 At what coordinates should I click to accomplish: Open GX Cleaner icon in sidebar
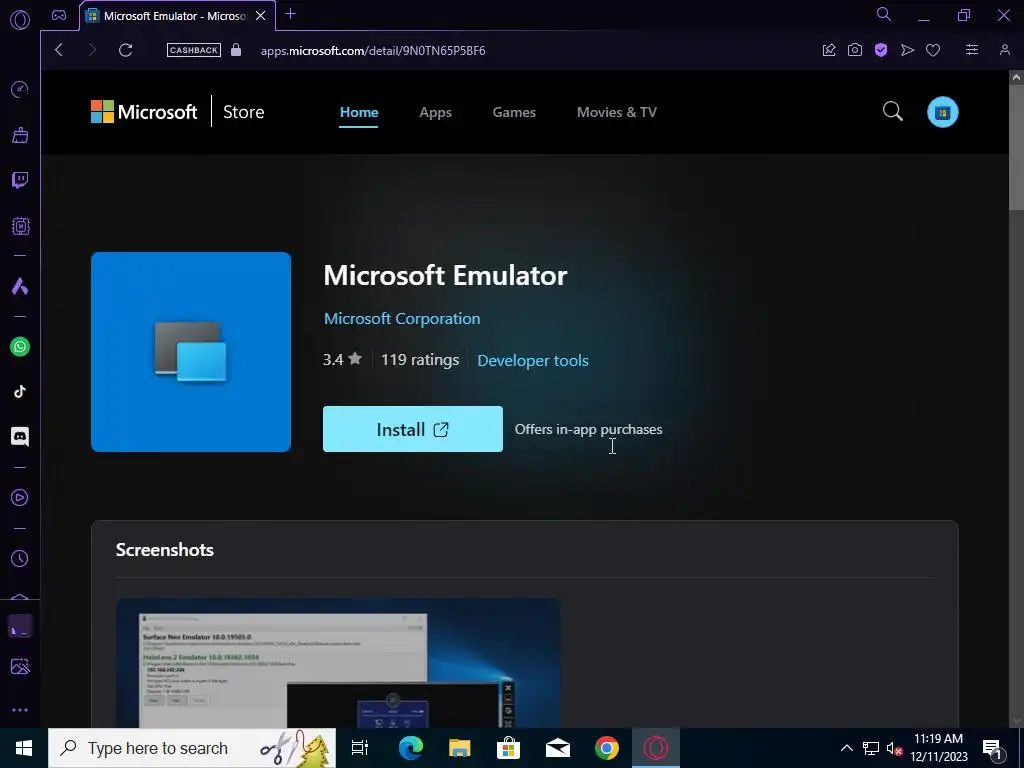click(x=20, y=135)
